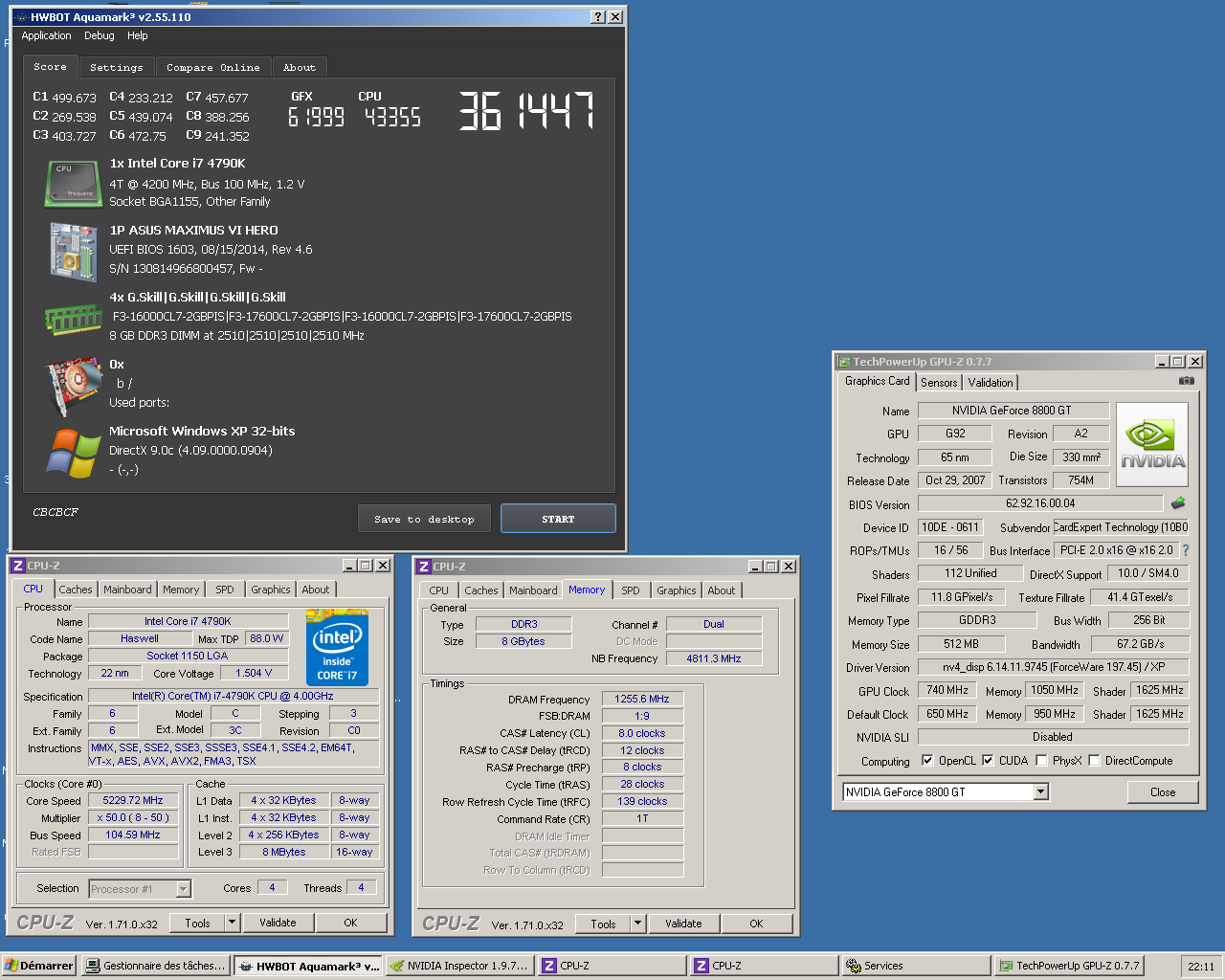The image size is (1225, 980).
Task: Switch to TechPowerUp GPU-Z taskbar item
Action: [x=1068, y=966]
